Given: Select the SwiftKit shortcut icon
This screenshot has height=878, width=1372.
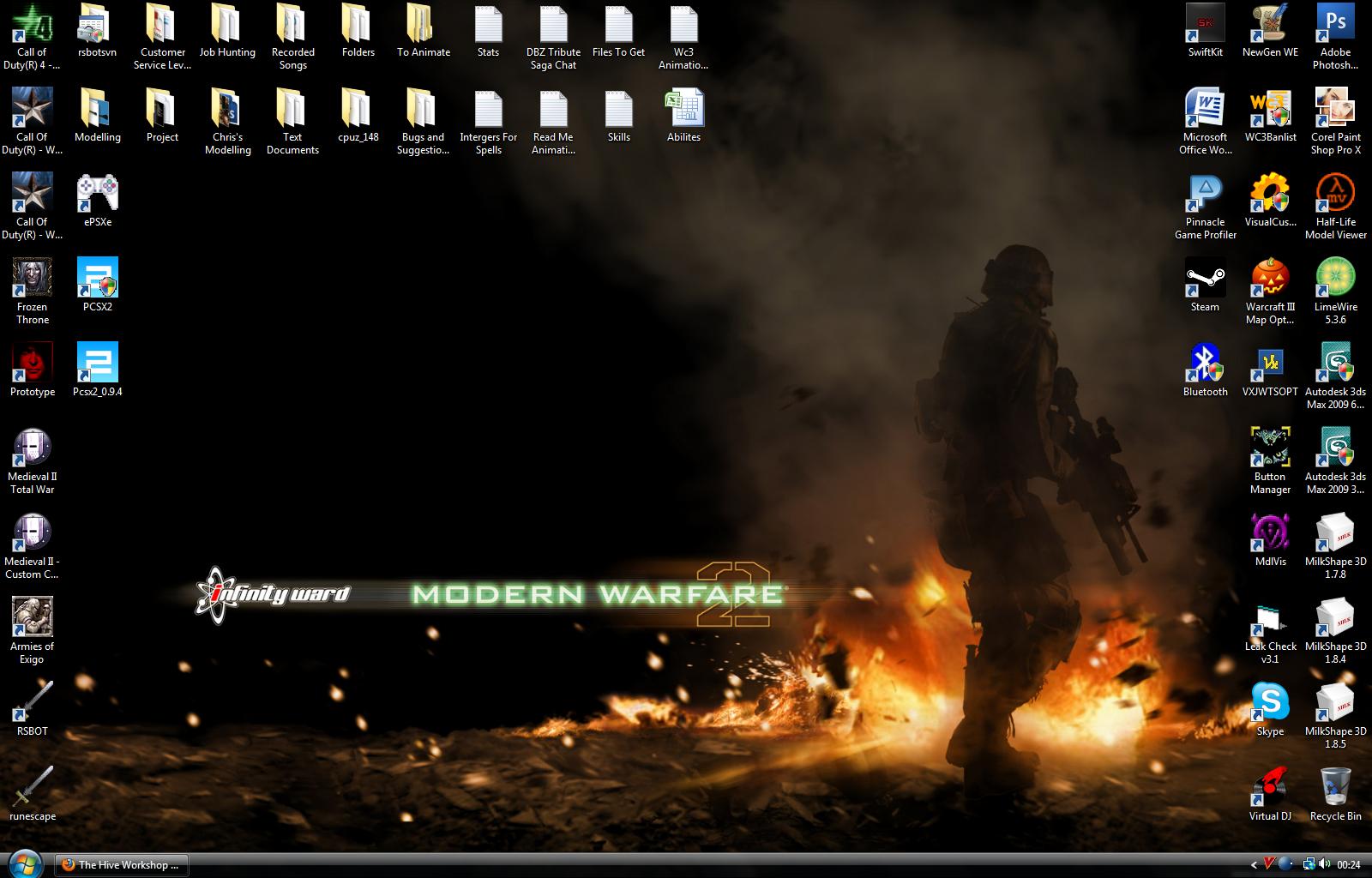Looking at the screenshot, I should pyautogui.click(x=1205, y=32).
